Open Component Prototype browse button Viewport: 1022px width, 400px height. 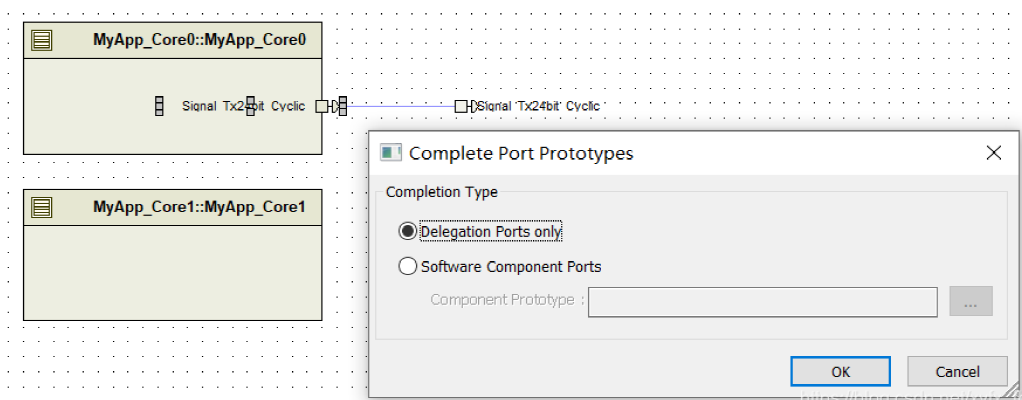(971, 302)
